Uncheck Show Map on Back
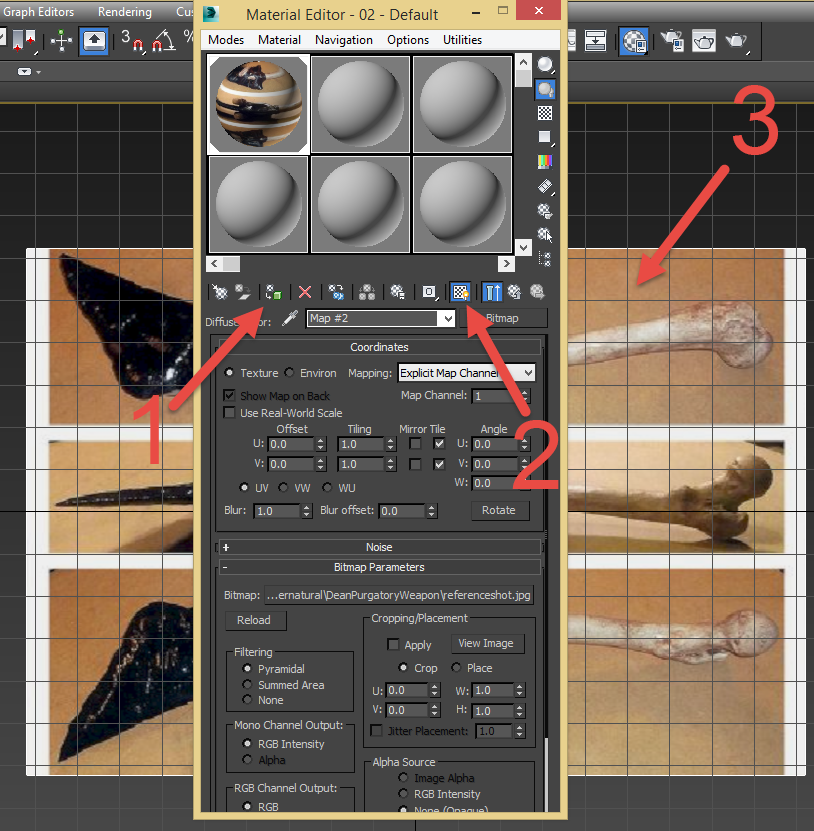The width and height of the screenshot is (814, 831). (230, 395)
